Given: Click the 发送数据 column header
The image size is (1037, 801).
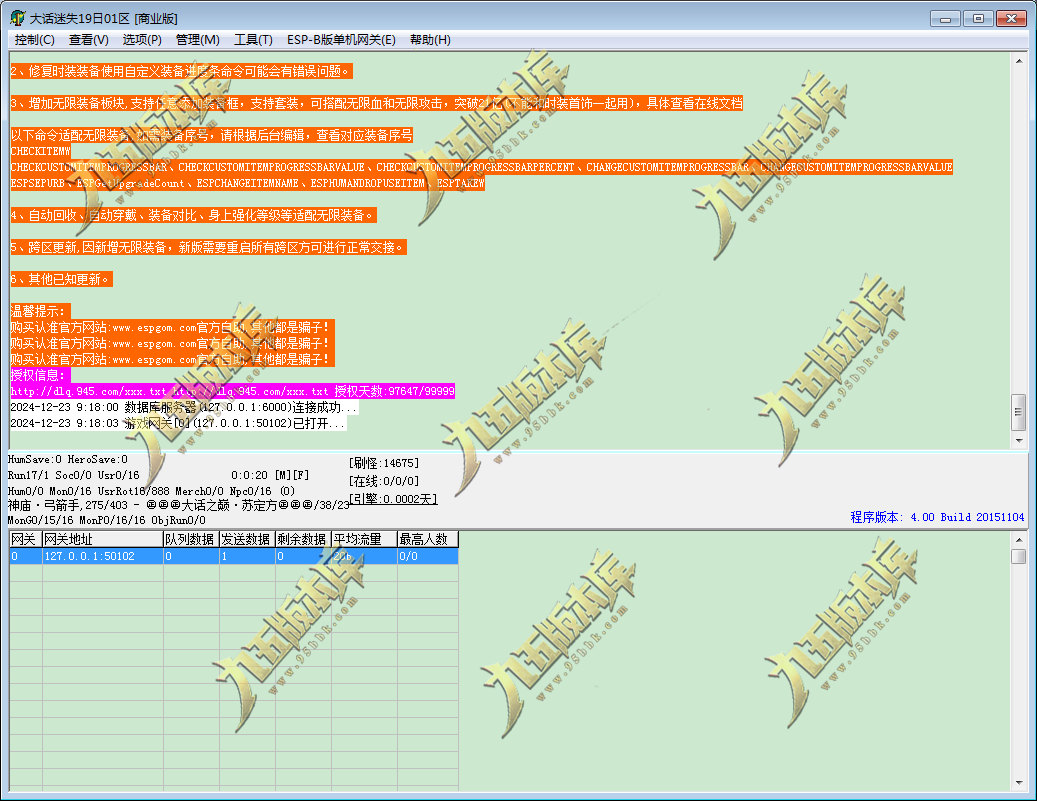Looking at the screenshot, I should tap(247, 539).
